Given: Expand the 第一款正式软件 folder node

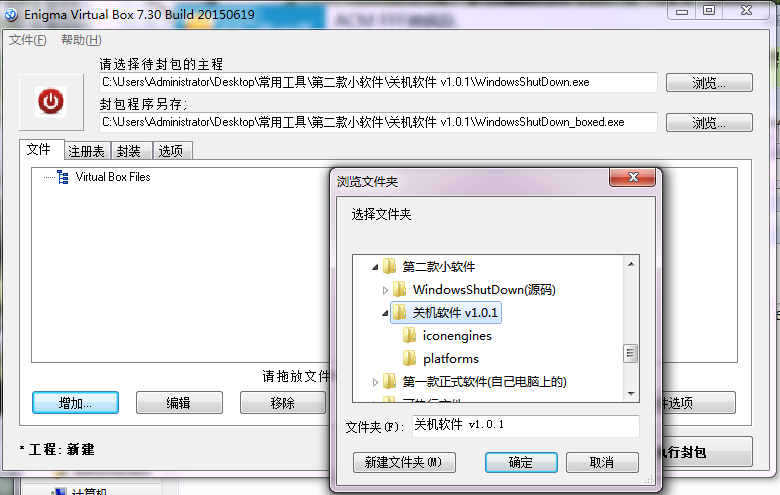Looking at the screenshot, I should pyautogui.click(x=375, y=382).
